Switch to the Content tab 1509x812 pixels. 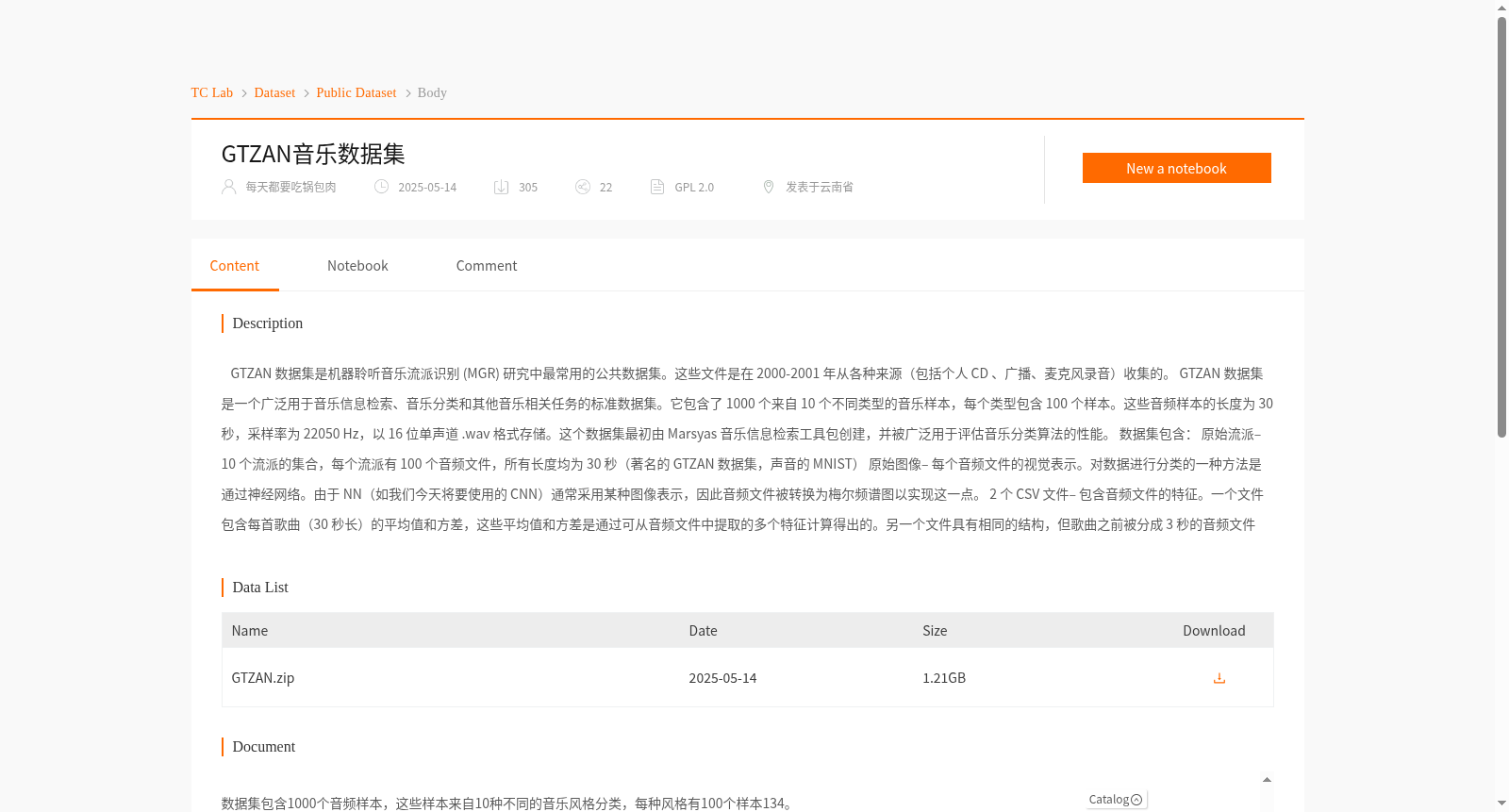click(235, 266)
